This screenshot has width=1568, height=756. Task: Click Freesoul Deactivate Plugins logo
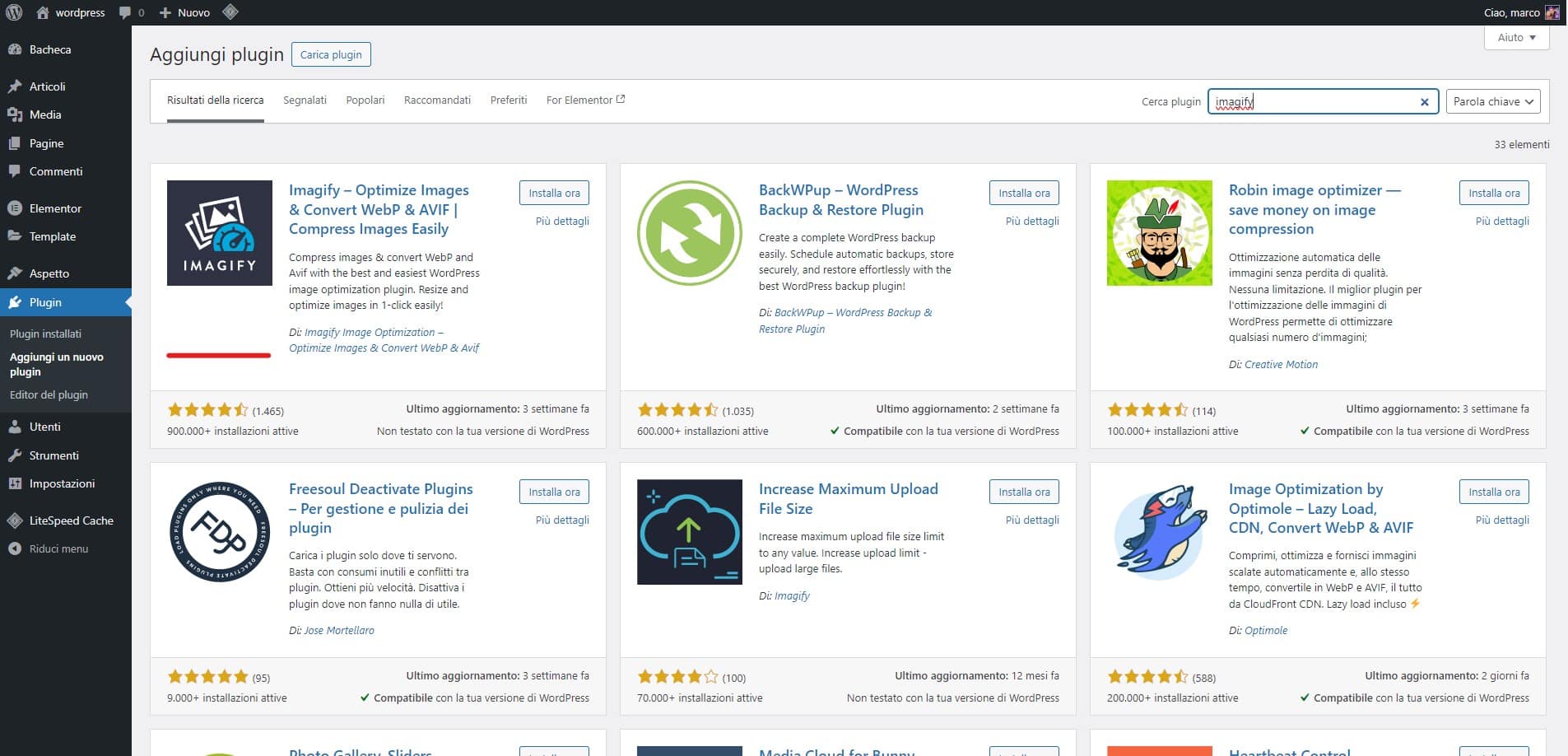click(x=219, y=532)
